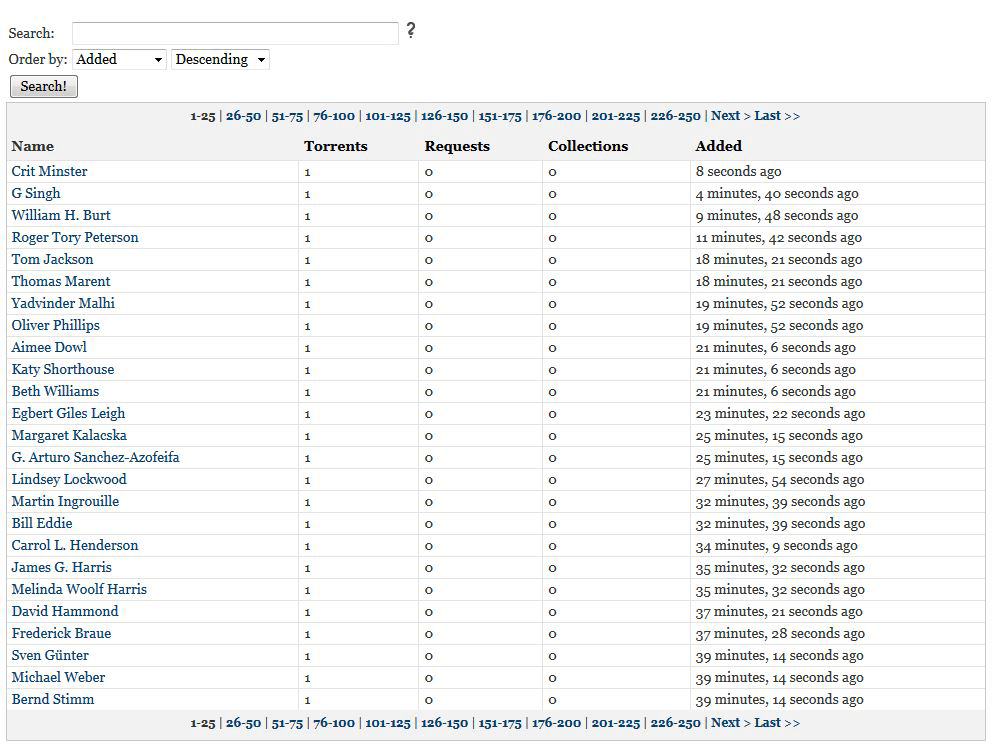Open author Yadvinder Malhi

[63, 303]
